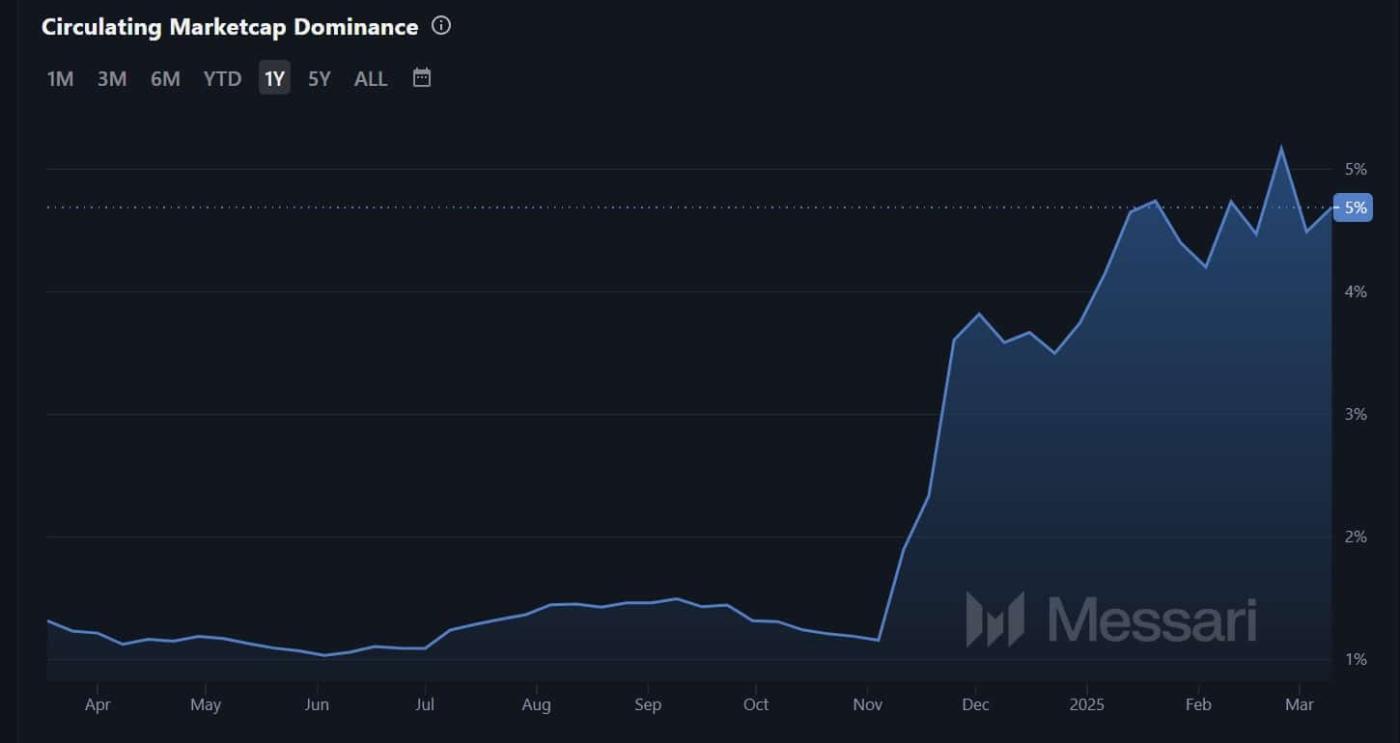Click the Messari logo watermark
Image resolution: width=1400 pixels, height=743 pixels.
[x=1110, y=619]
